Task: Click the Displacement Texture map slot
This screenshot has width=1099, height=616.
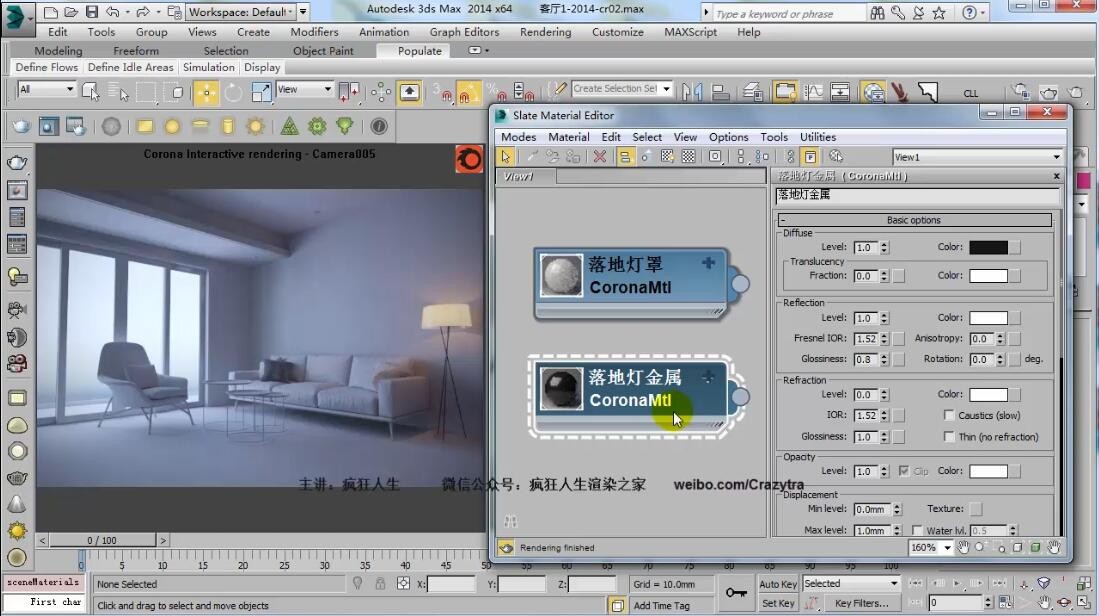Action: point(976,509)
